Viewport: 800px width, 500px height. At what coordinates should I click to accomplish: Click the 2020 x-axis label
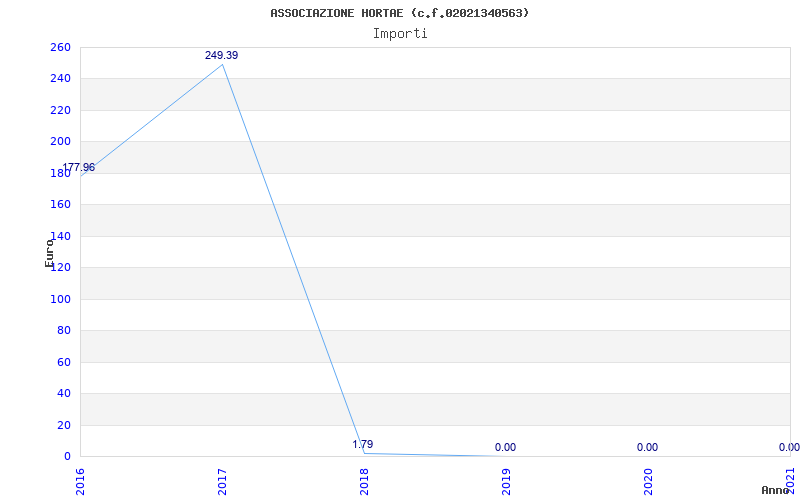[x=648, y=483]
